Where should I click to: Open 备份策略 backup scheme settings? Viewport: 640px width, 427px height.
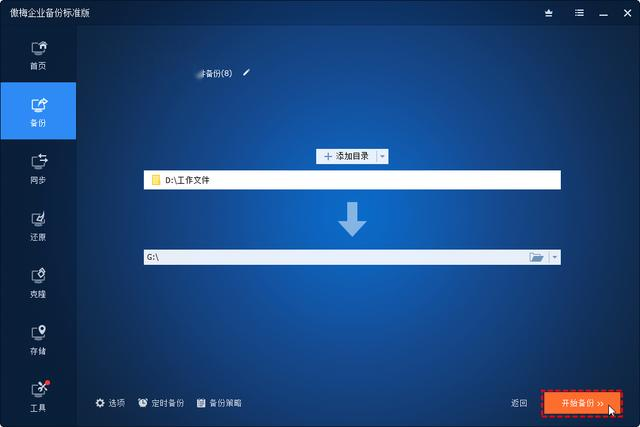219,403
